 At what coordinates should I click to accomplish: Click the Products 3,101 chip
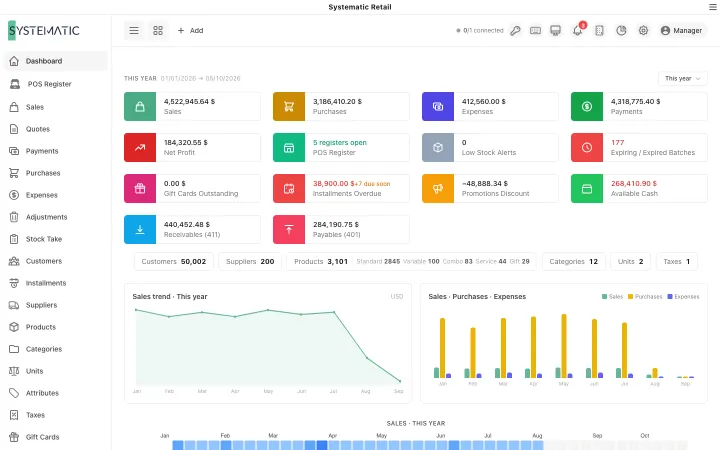coord(411,261)
